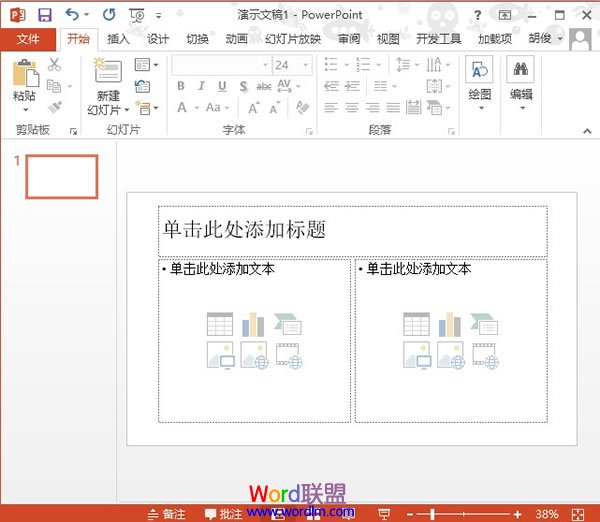
Task: Increase list indent level
Action: (352, 86)
